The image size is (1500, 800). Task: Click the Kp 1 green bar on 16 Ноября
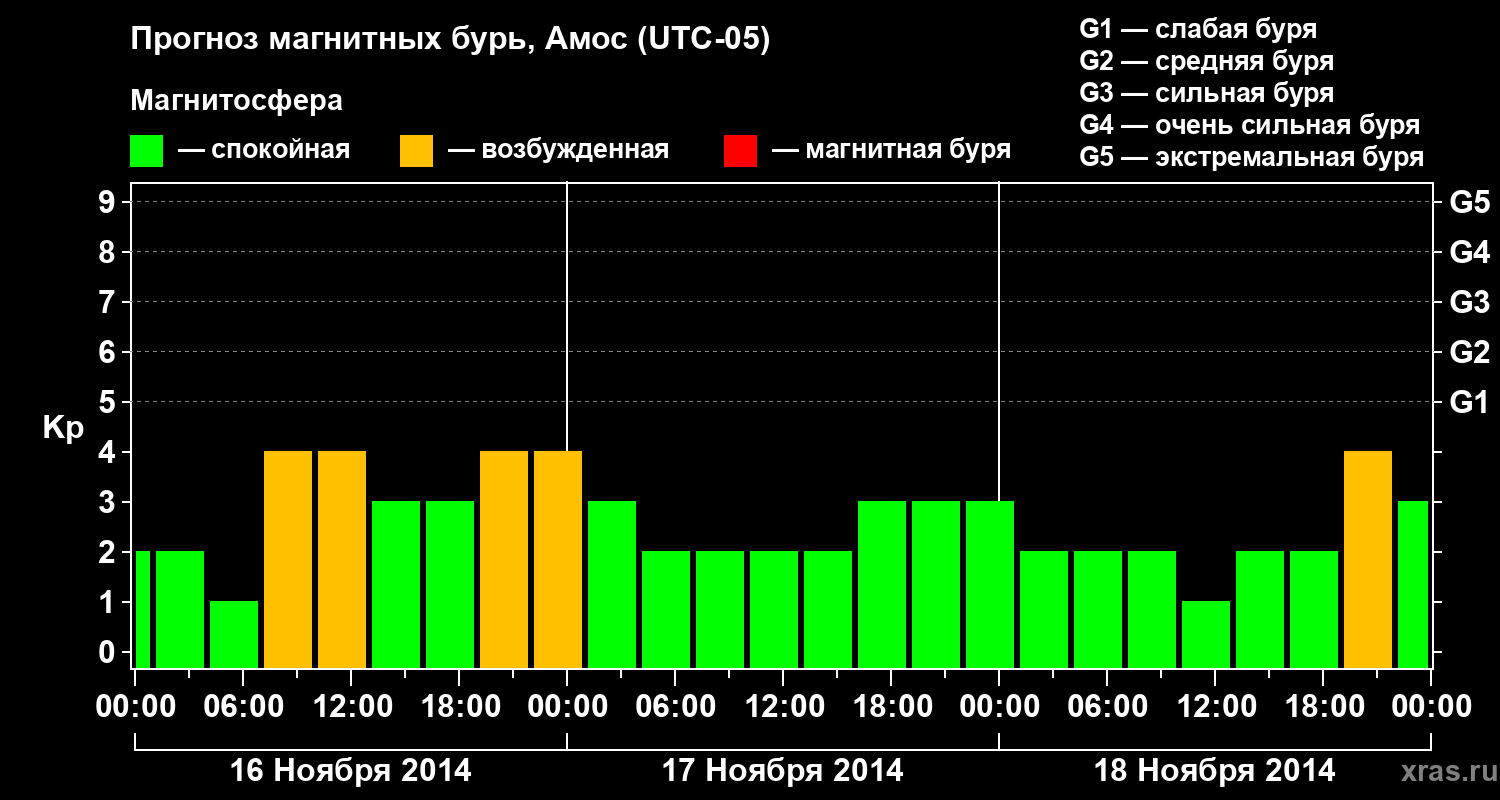234,634
